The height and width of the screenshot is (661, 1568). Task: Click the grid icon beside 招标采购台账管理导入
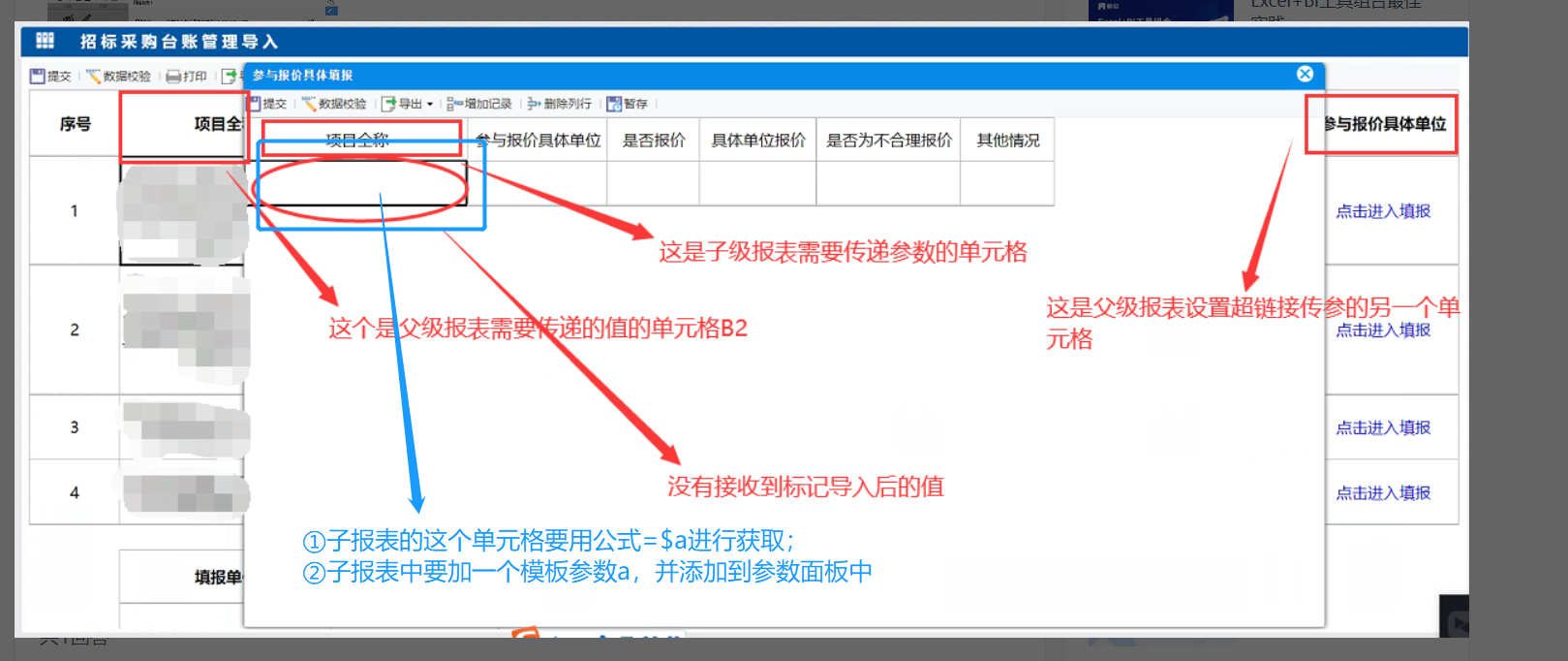click(45, 41)
